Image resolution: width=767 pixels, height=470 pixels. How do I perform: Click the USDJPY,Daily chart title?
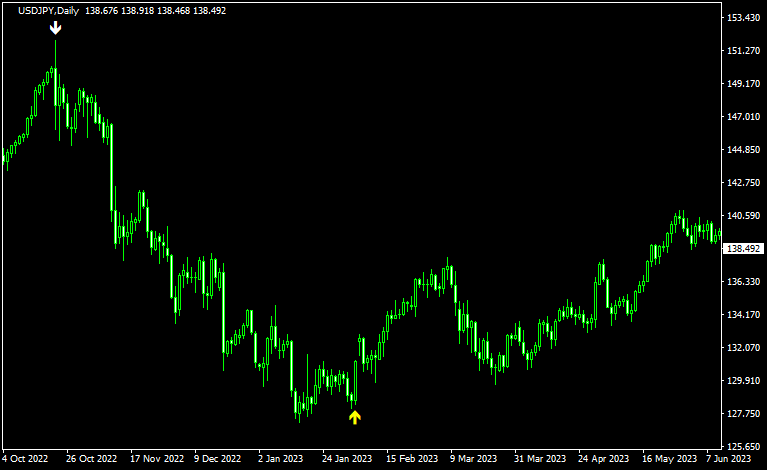pos(49,10)
